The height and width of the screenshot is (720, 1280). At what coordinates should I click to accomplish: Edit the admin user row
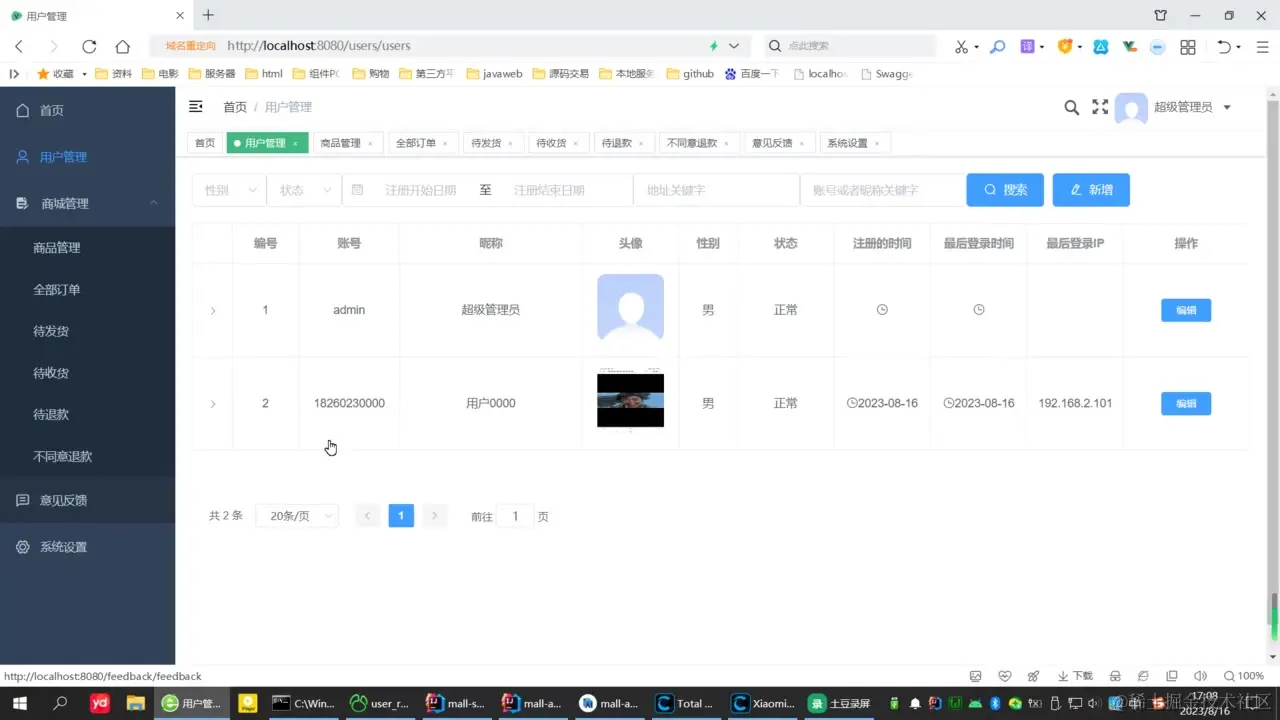click(x=1186, y=310)
